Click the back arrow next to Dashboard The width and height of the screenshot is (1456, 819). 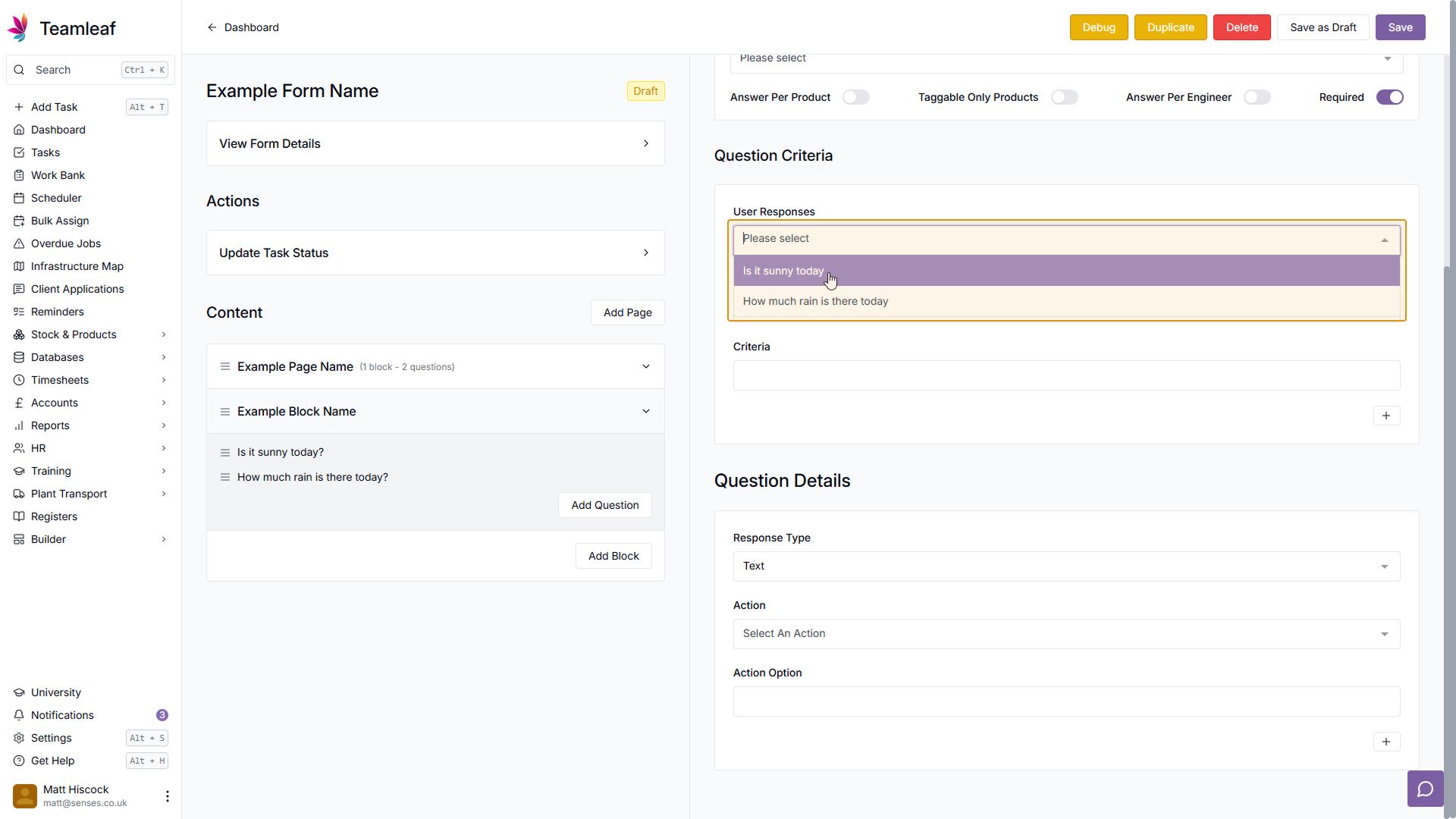(x=212, y=27)
